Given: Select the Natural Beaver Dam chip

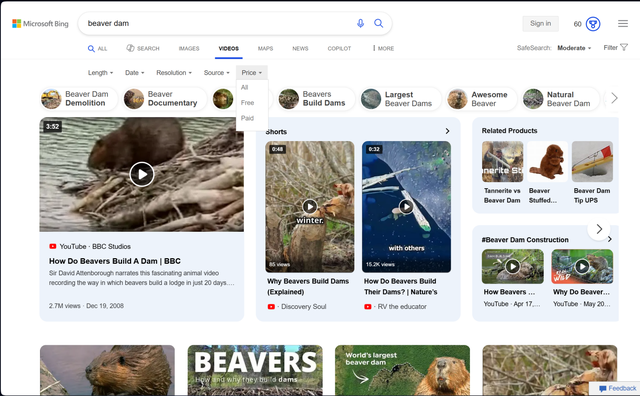Looking at the screenshot, I should [x=561, y=99].
